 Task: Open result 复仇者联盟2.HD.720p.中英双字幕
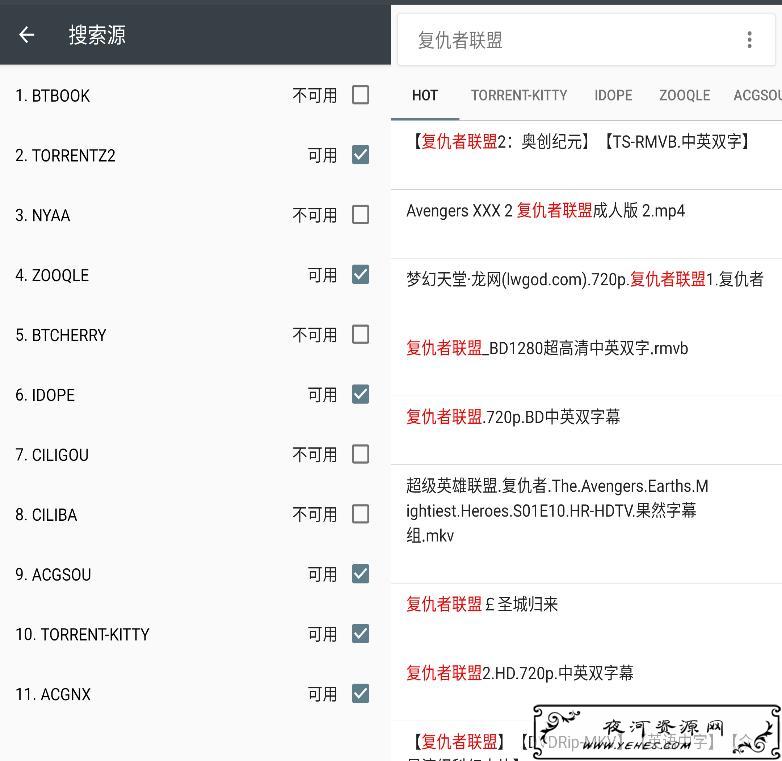[x=586, y=687]
